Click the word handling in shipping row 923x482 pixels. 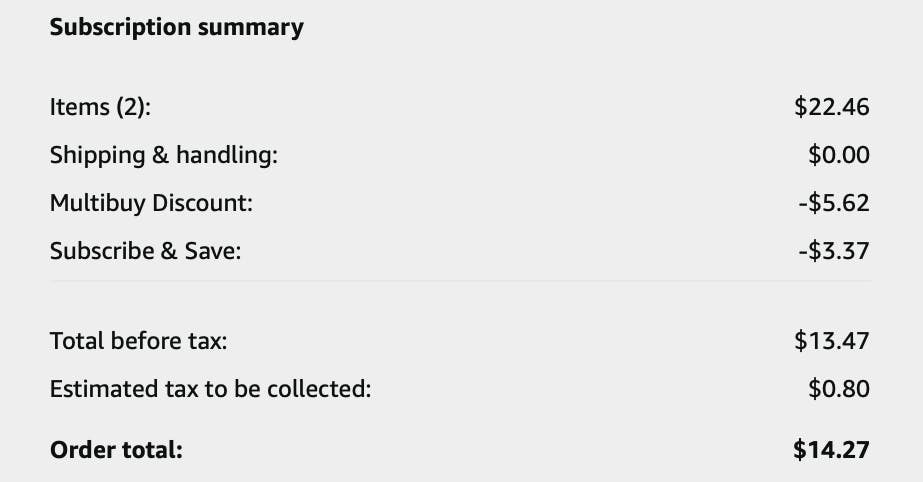coord(227,155)
